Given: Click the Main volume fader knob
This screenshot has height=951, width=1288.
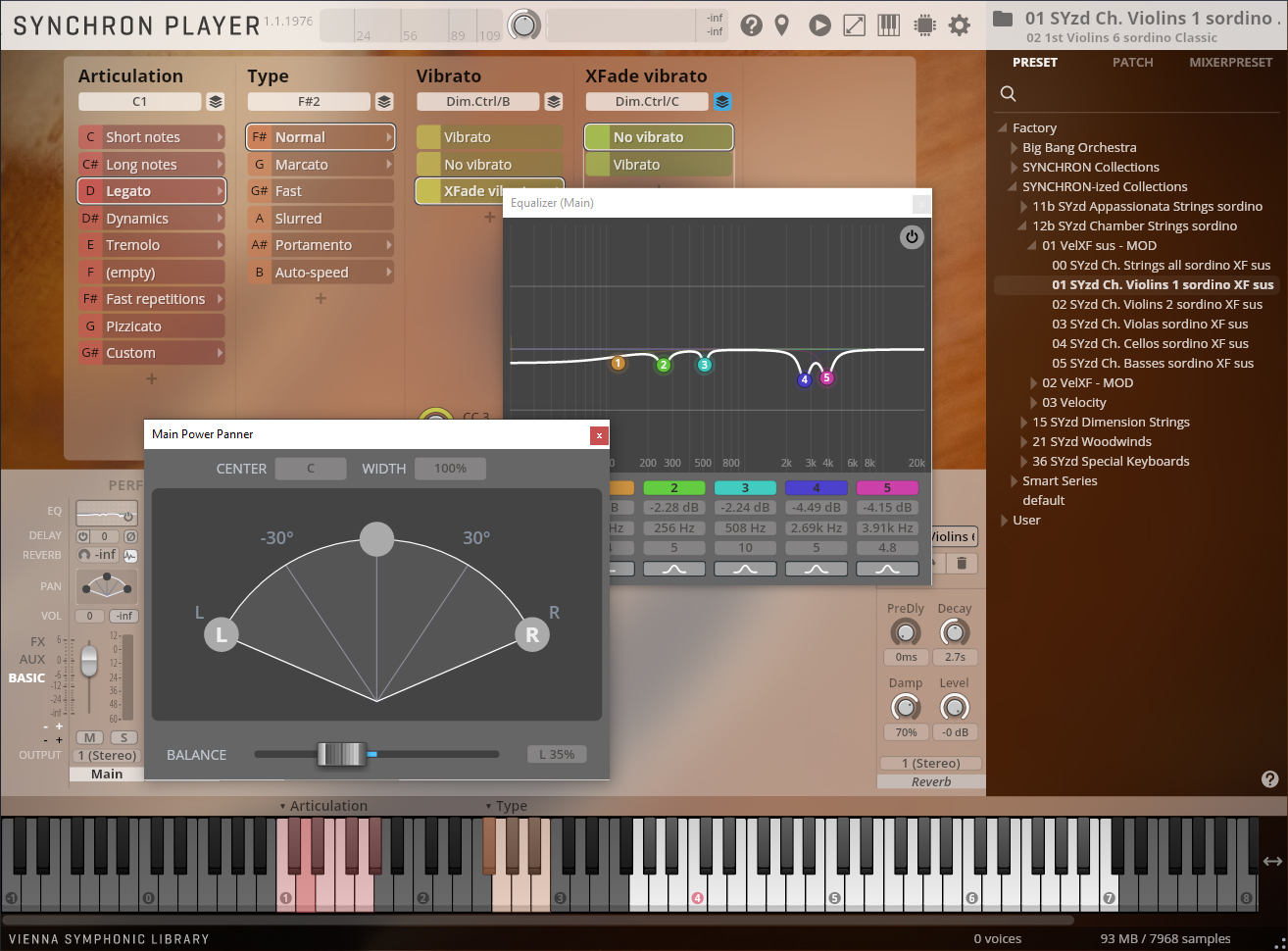Looking at the screenshot, I should [x=89, y=659].
